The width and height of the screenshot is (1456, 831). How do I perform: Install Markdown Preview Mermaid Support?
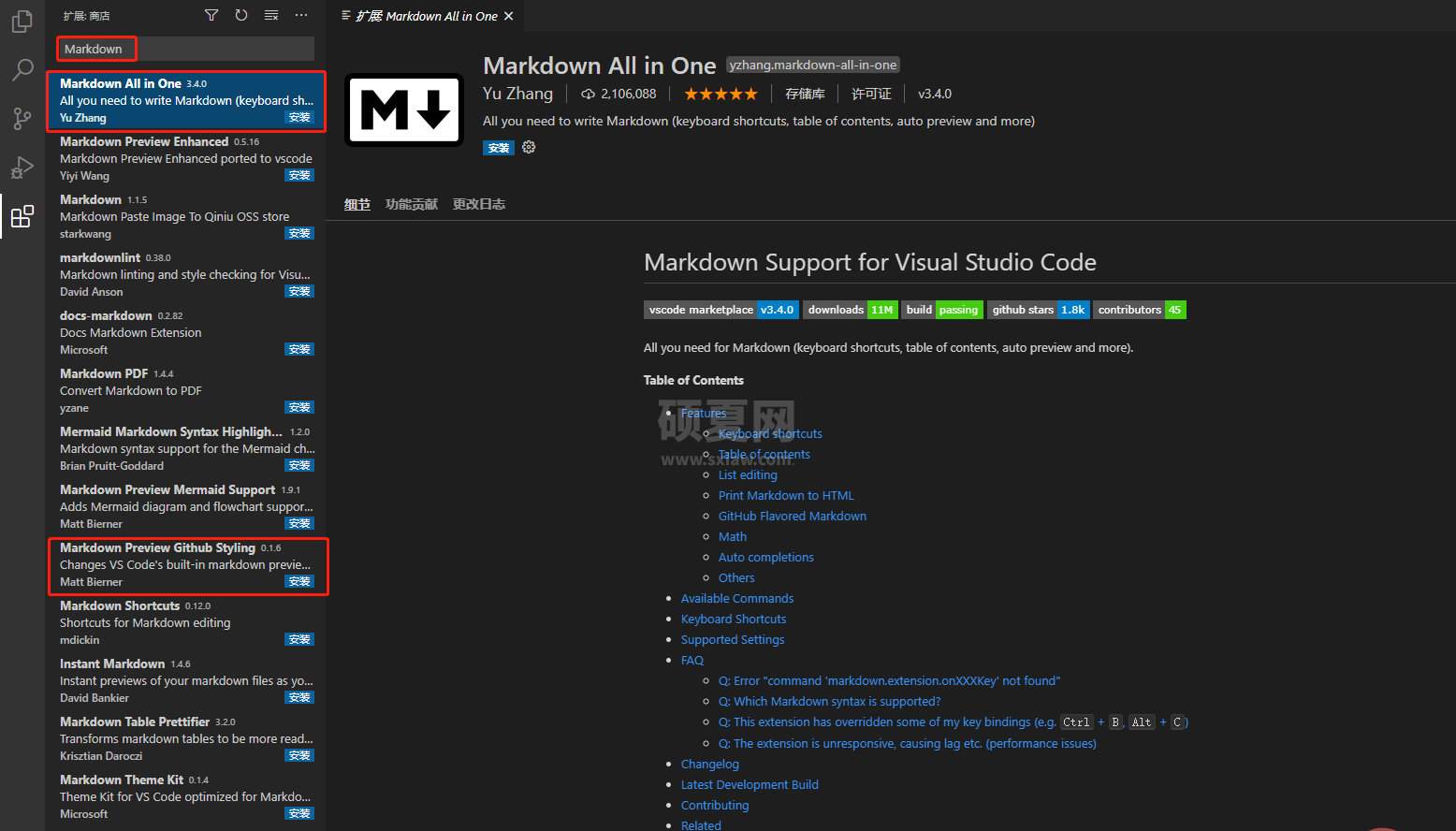tap(299, 524)
